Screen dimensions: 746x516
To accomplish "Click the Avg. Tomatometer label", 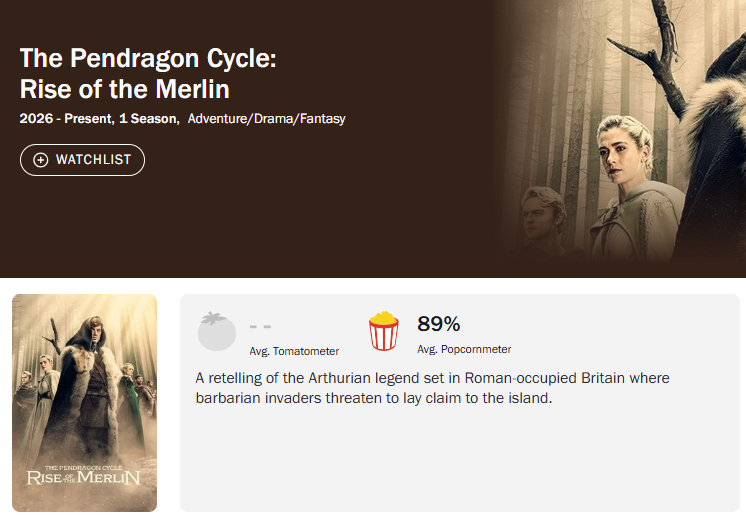I will (294, 351).
